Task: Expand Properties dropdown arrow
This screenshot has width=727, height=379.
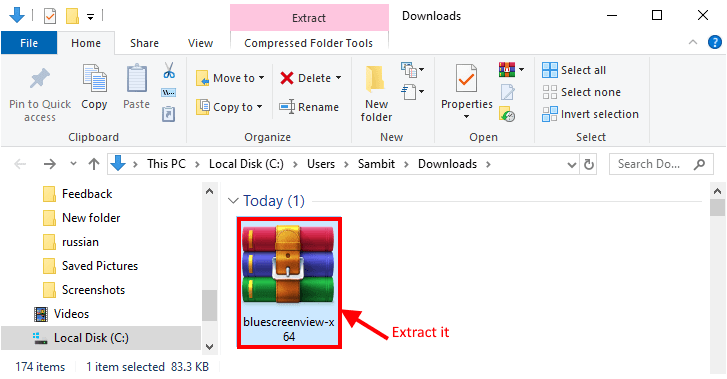Action: [466, 116]
